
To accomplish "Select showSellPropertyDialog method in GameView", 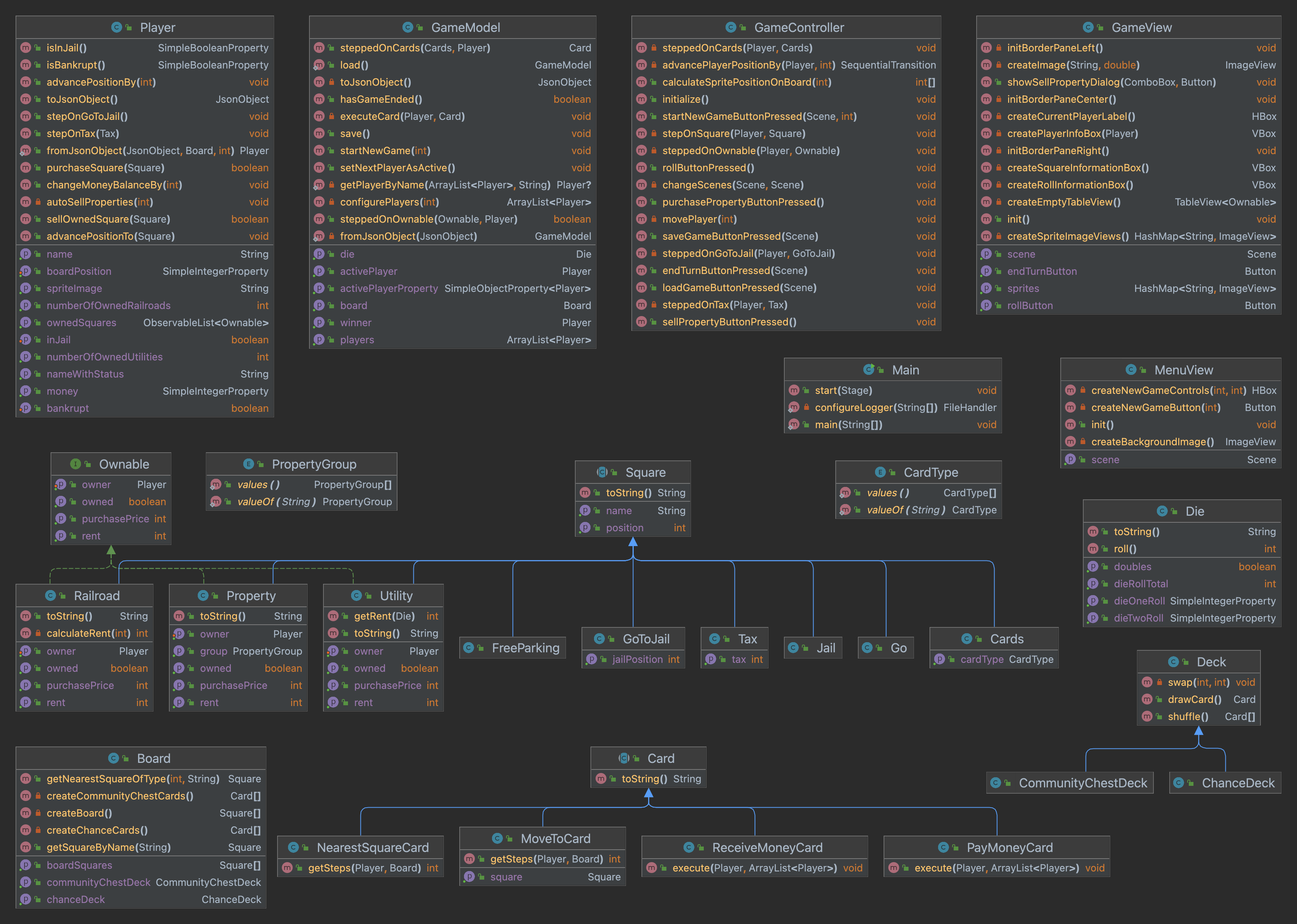I will tap(1128, 82).
